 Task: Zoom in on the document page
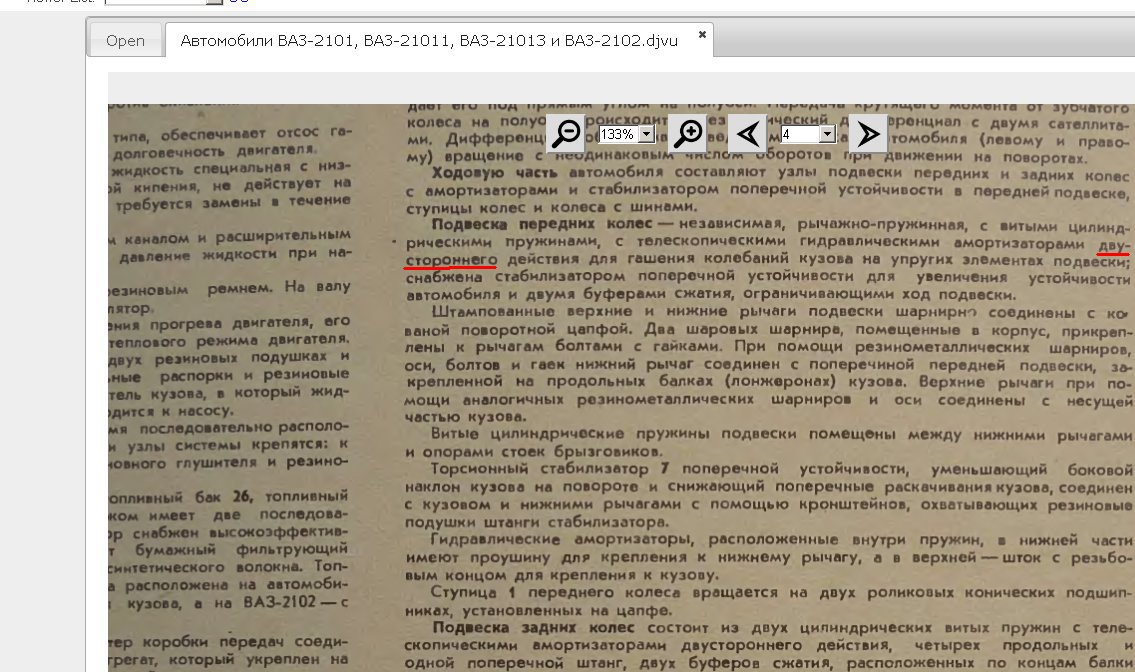688,133
